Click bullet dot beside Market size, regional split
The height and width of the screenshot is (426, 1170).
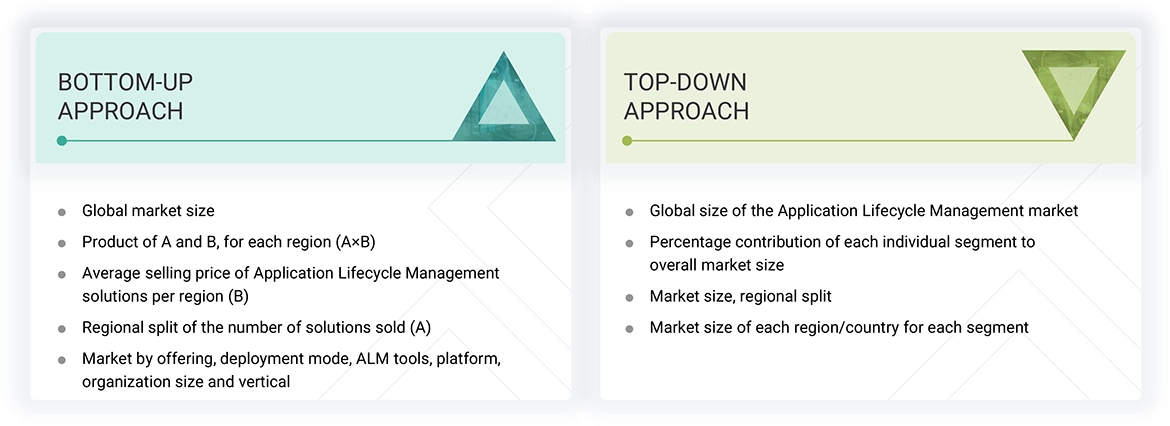tap(629, 297)
